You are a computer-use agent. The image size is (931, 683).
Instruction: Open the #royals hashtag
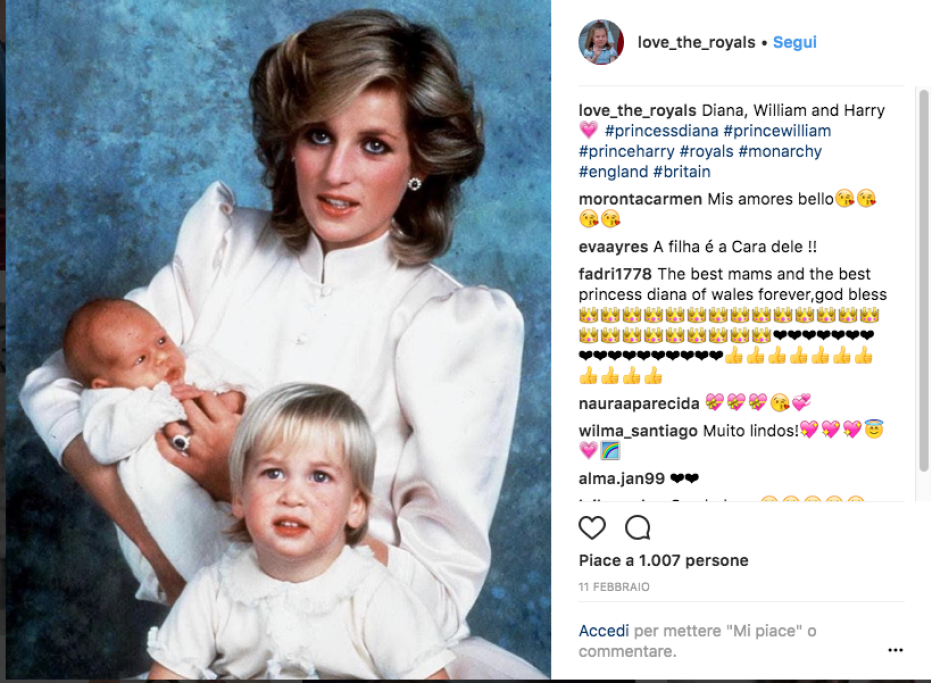(707, 151)
